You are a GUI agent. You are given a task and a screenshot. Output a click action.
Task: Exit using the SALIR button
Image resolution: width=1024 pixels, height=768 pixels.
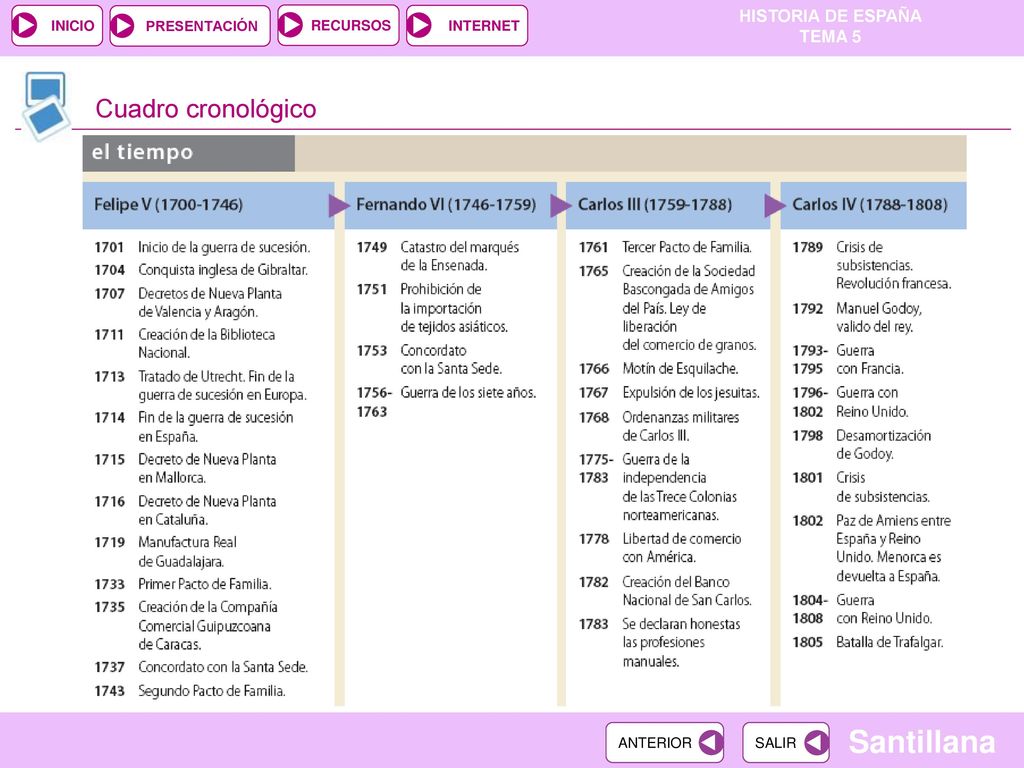click(x=786, y=743)
